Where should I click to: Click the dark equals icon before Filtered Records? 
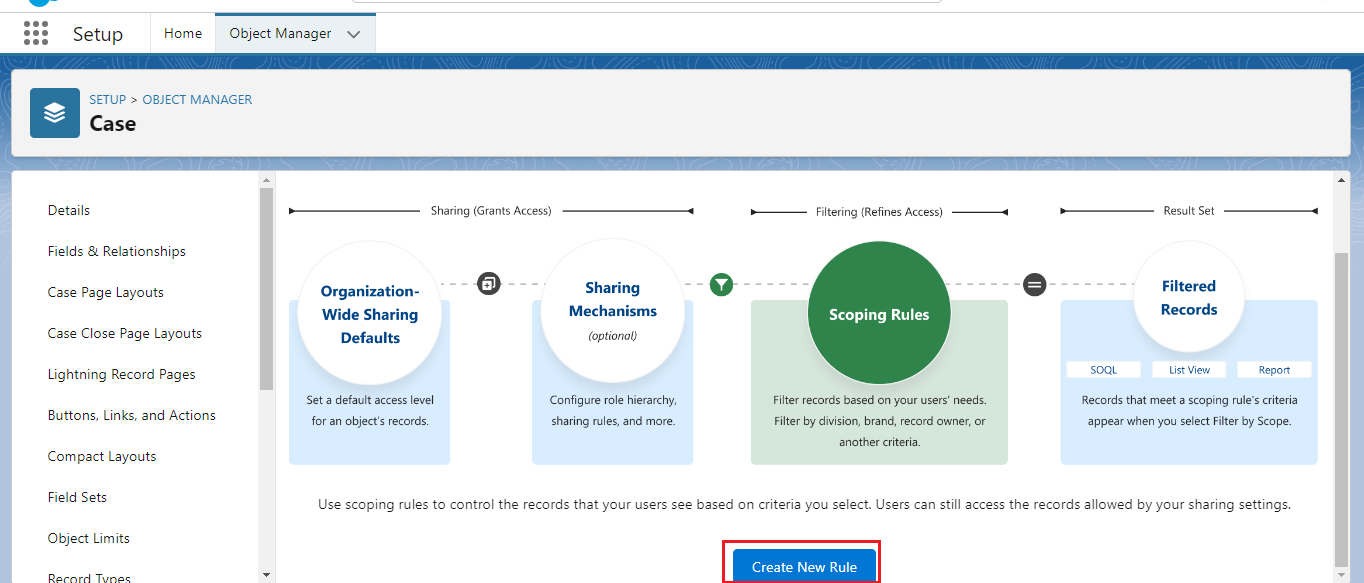click(x=1034, y=285)
